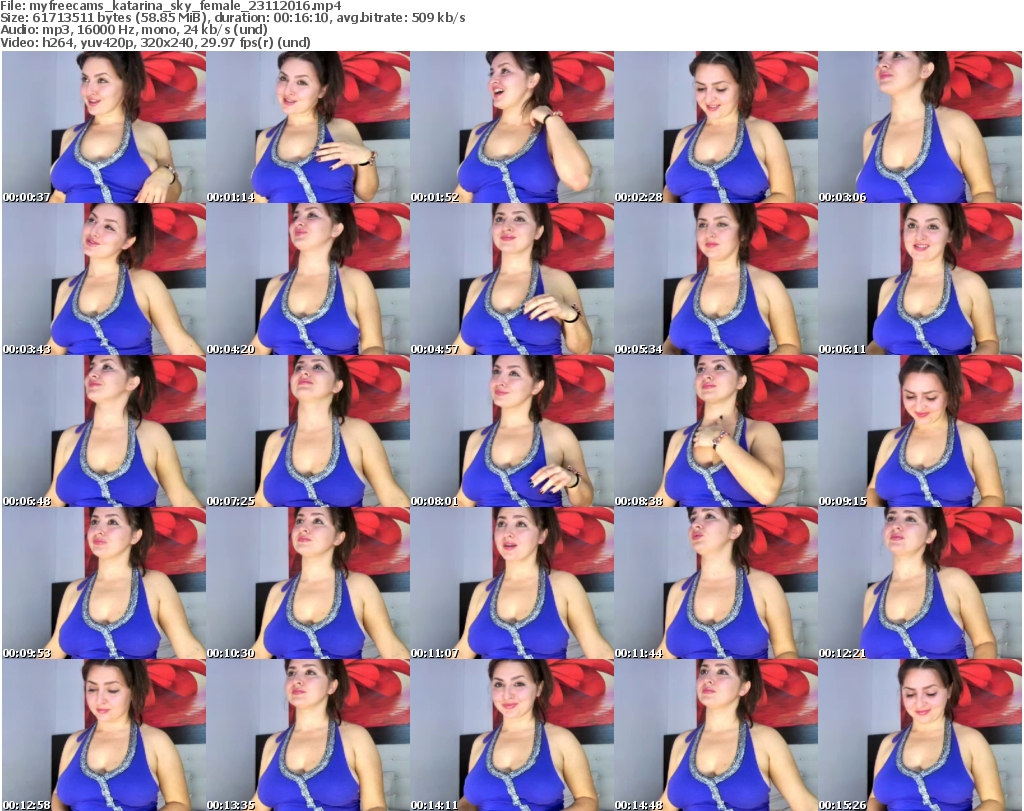This screenshot has height=811, width=1024.
Task: Click the thumbnail at 00:14:48
Action: pyautogui.click(x=716, y=735)
